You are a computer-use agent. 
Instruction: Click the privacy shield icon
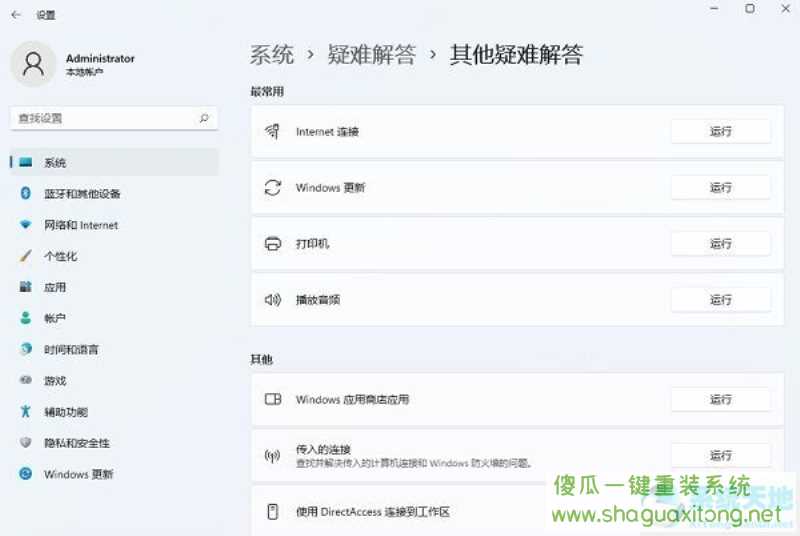[26, 442]
